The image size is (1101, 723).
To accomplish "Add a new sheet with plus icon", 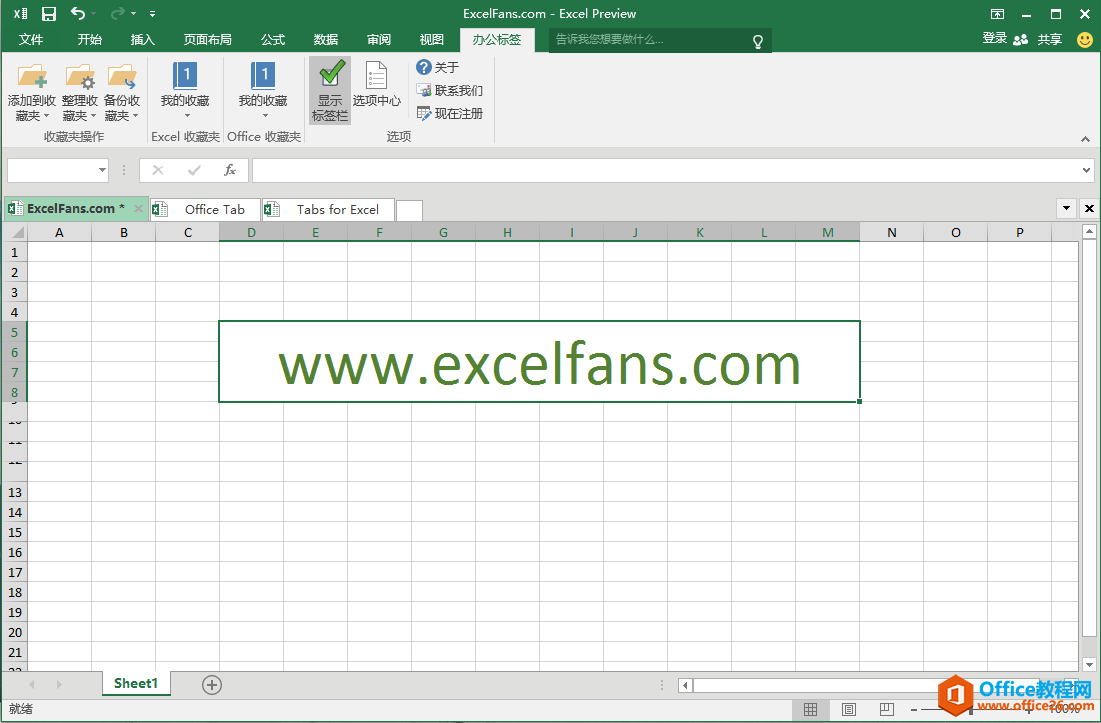I will pyautogui.click(x=211, y=684).
